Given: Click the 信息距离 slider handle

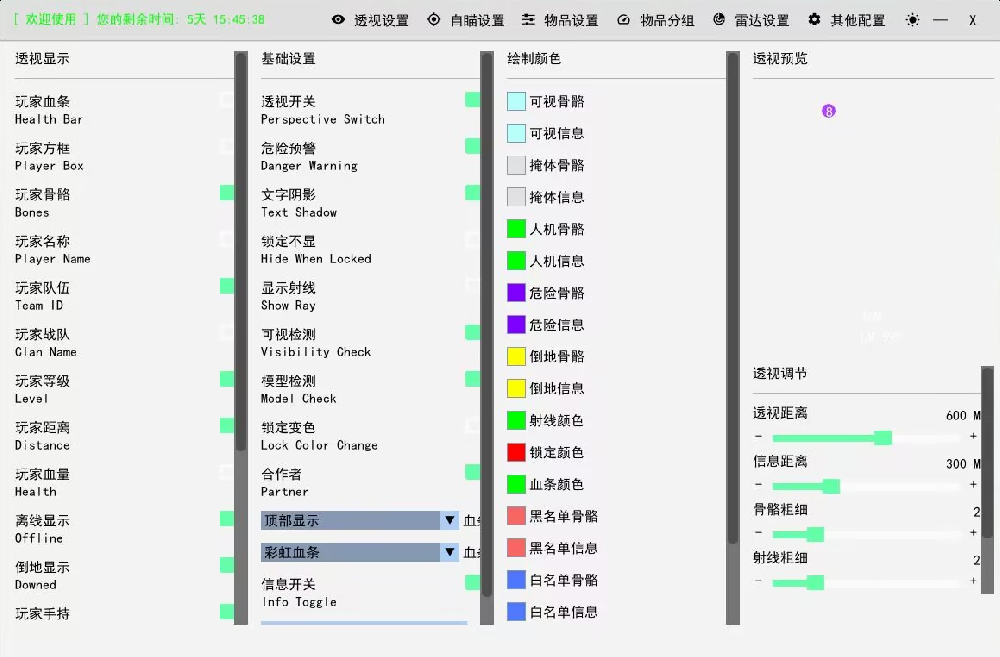Looking at the screenshot, I should [831, 486].
